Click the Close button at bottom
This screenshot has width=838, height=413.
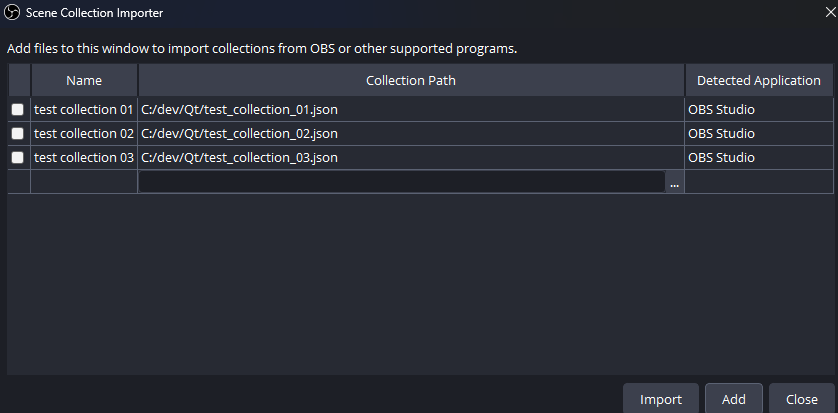coord(801,399)
